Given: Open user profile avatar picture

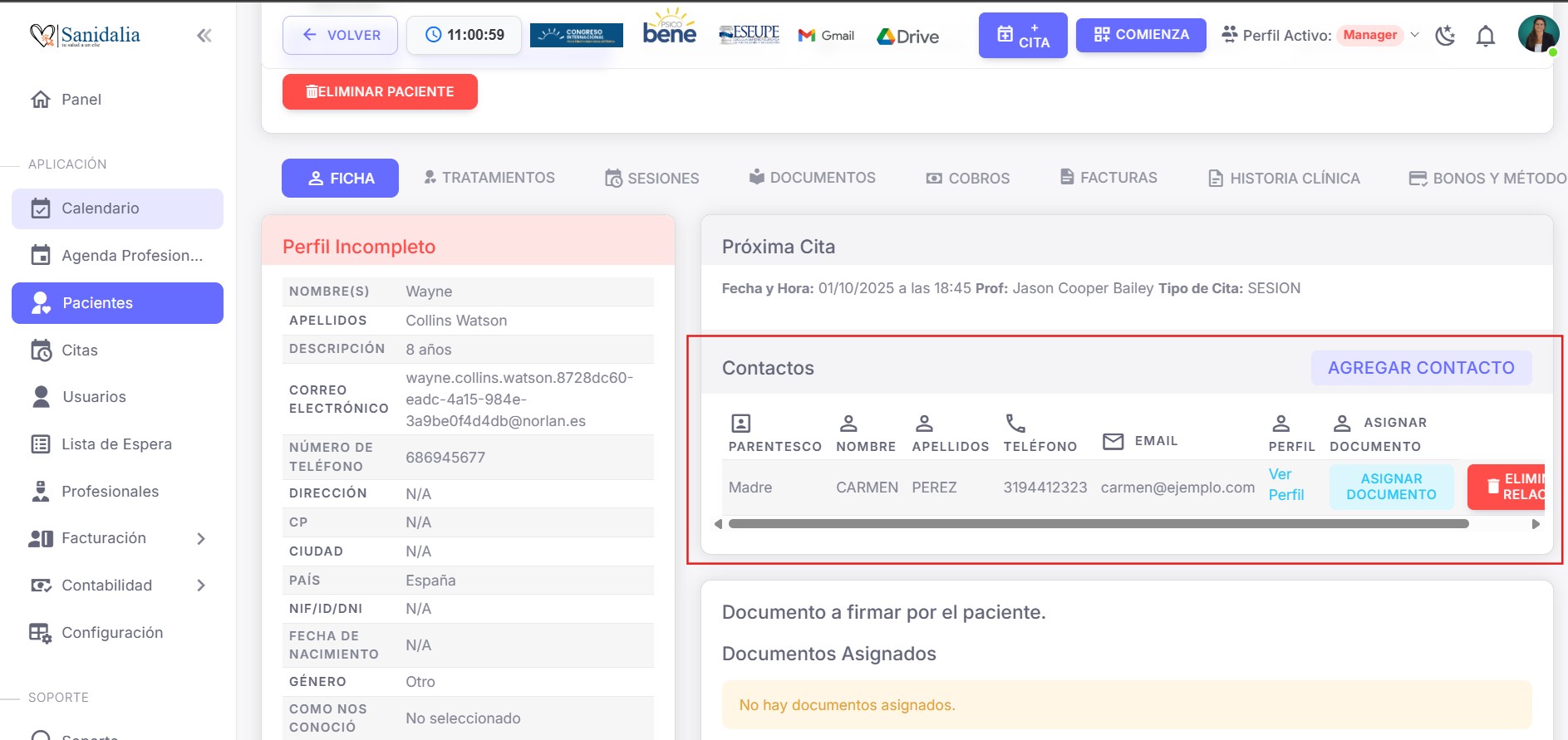Looking at the screenshot, I should click(x=1536, y=34).
